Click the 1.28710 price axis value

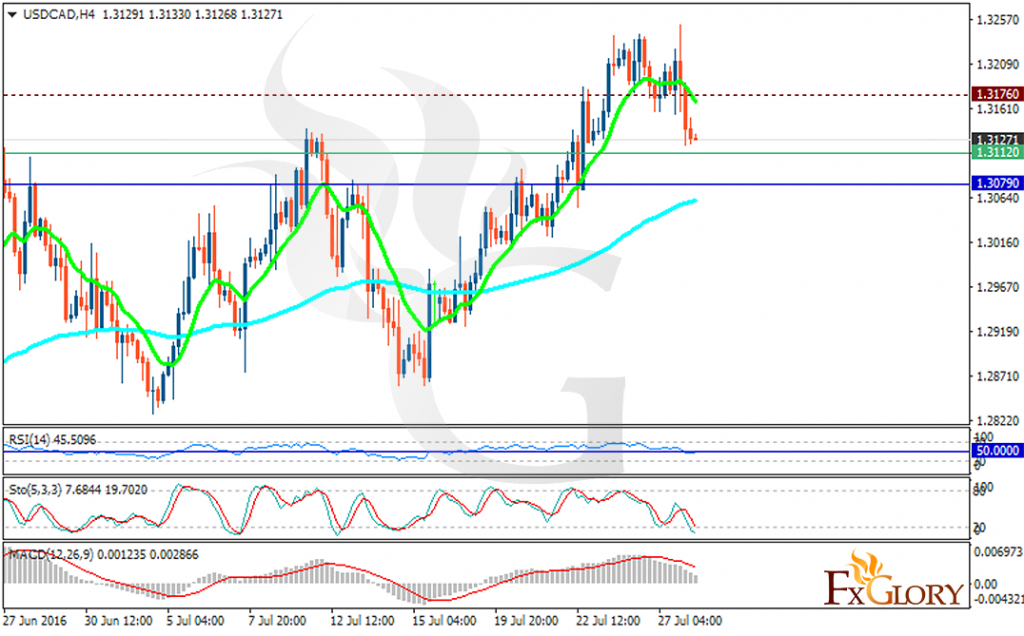pyautogui.click(x=997, y=377)
